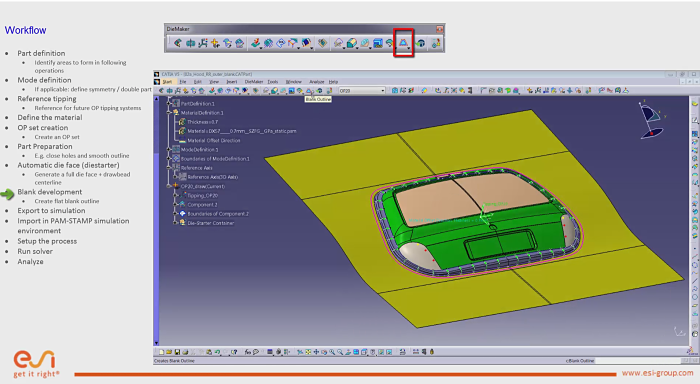Viewport: 700px width, 384px height.
Task: Open the Analyze menu
Action: click(317, 82)
